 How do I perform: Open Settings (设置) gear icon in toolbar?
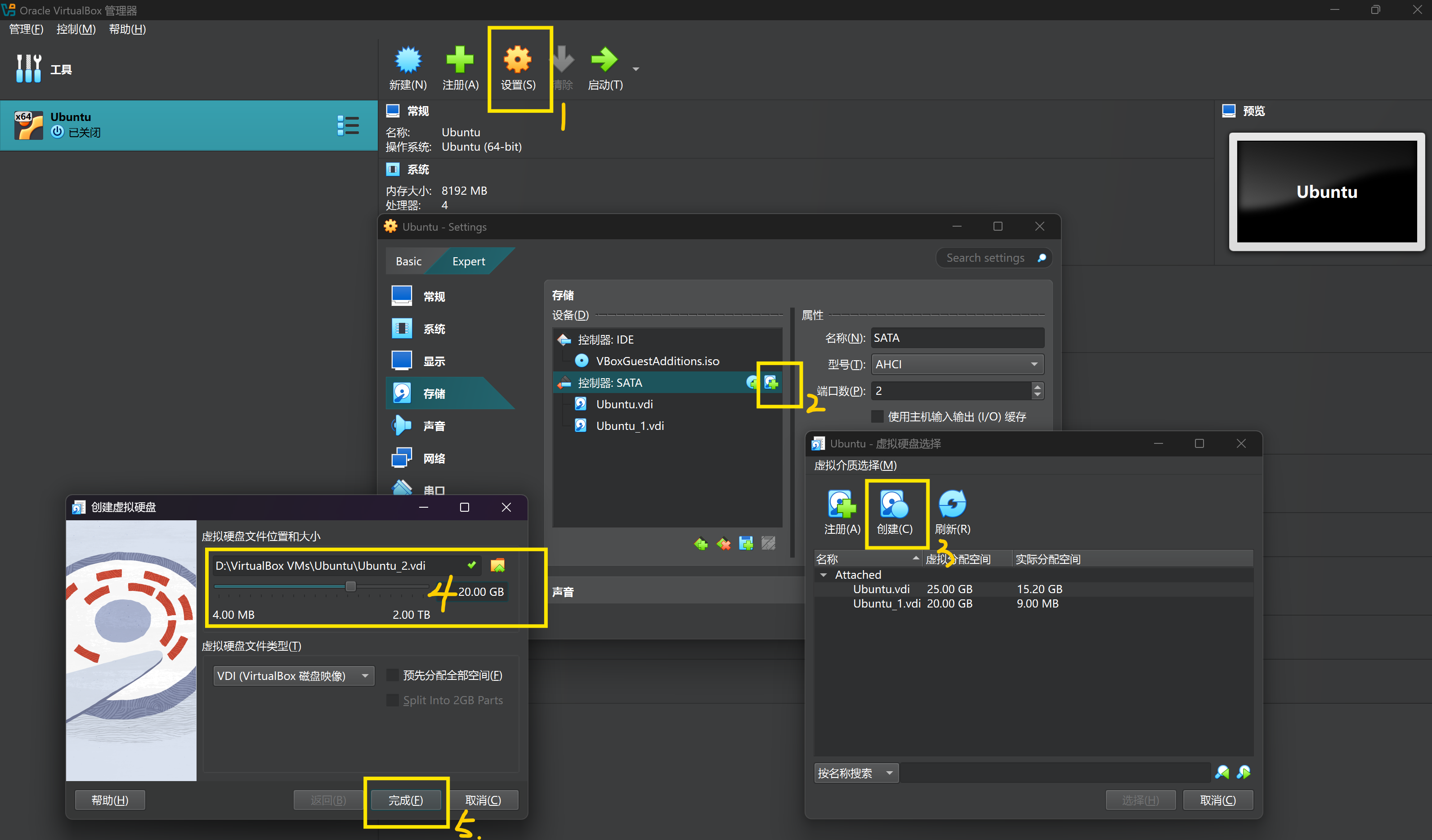(x=517, y=60)
